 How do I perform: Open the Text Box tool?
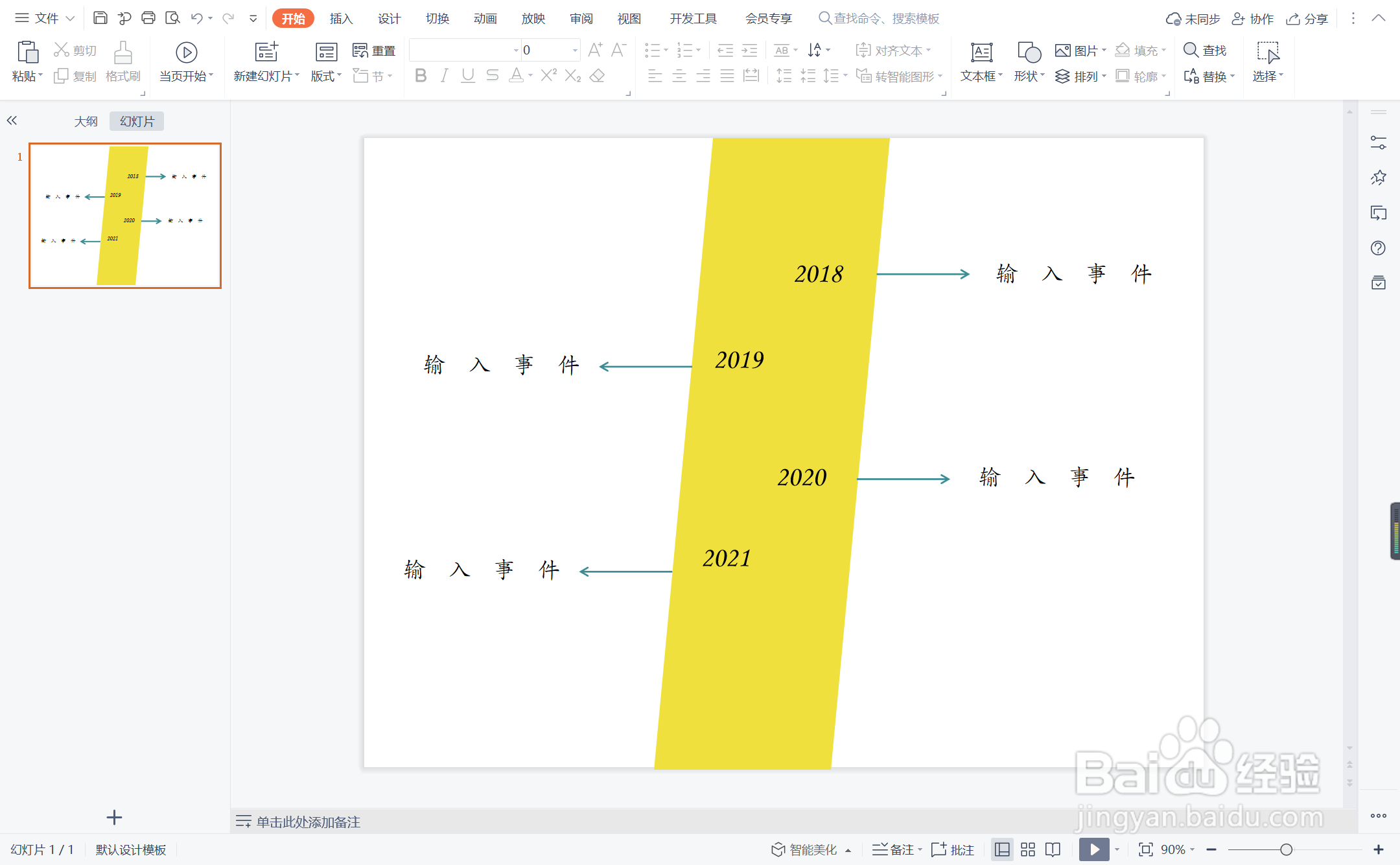tap(981, 52)
